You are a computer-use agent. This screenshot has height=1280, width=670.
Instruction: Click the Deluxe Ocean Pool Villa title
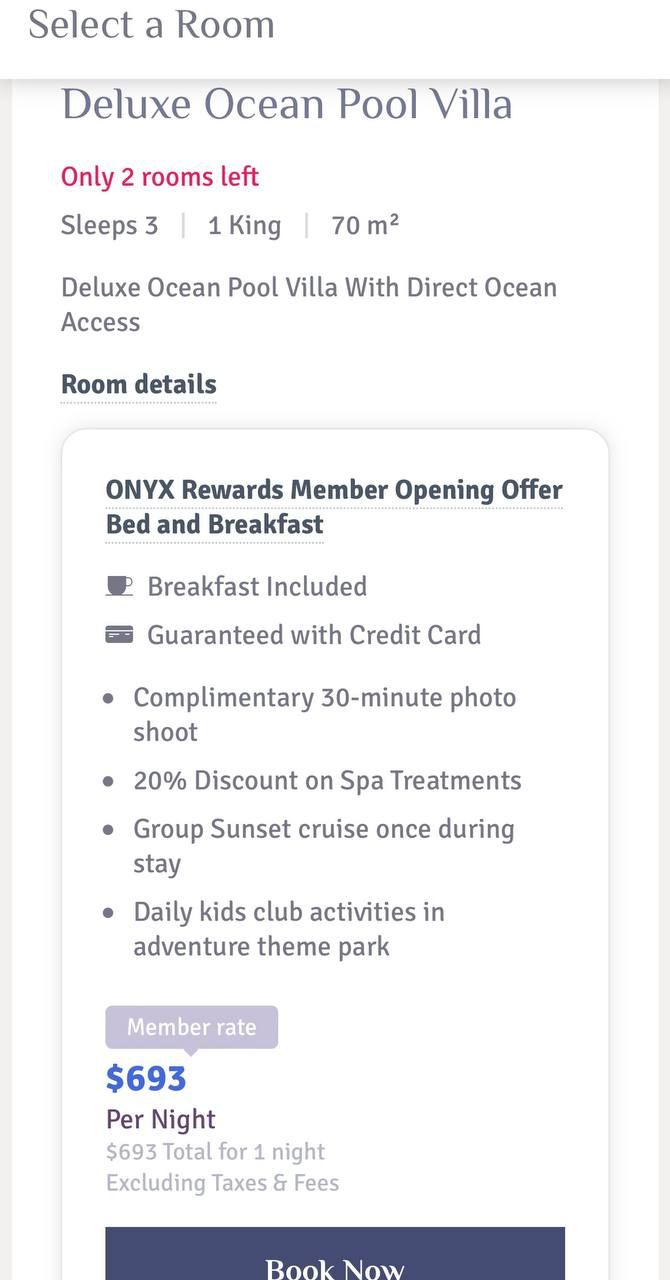pos(287,105)
